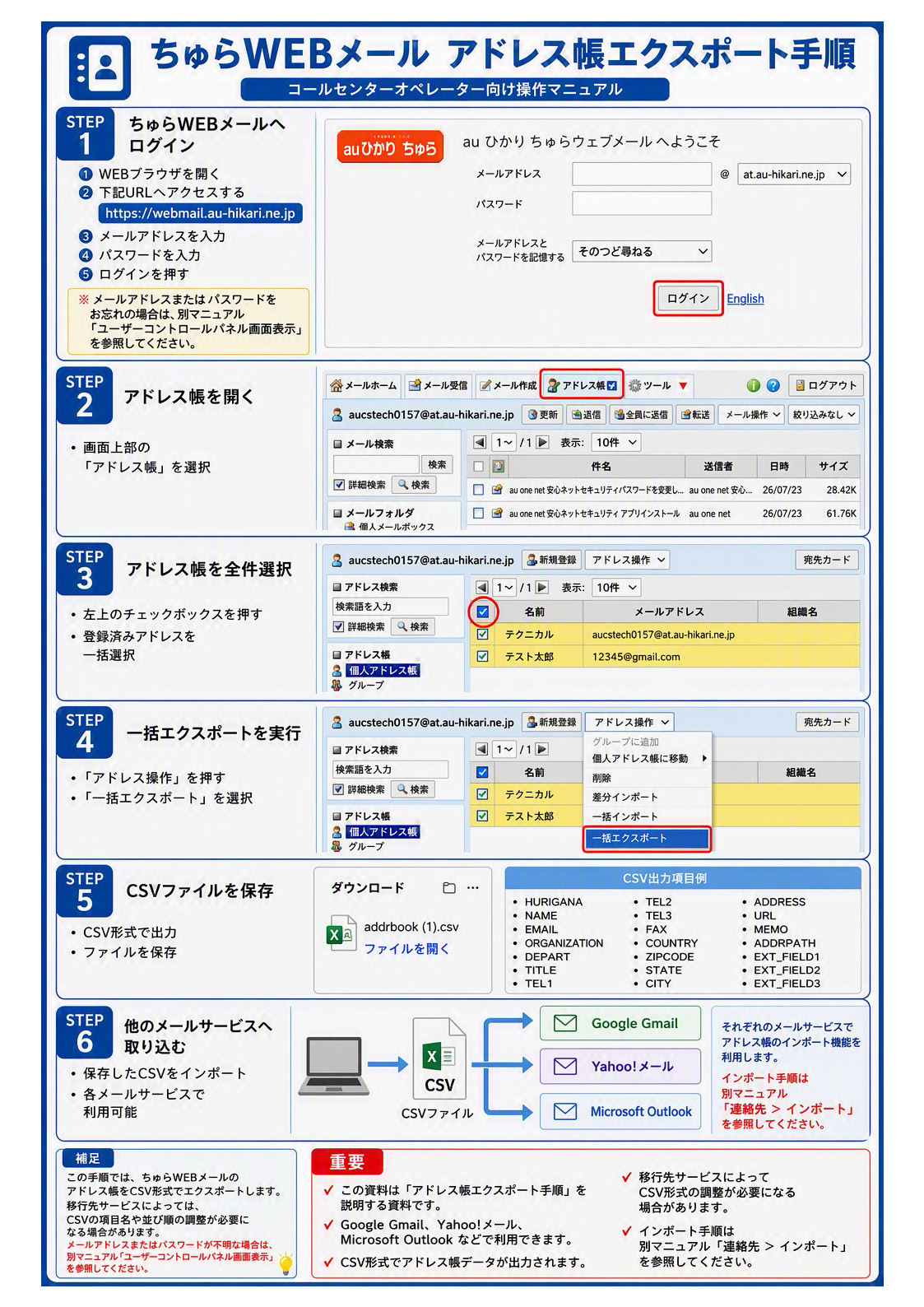Click the blue question mark help icon
The height and width of the screenshot is (1307, 924).
(773, 385)
